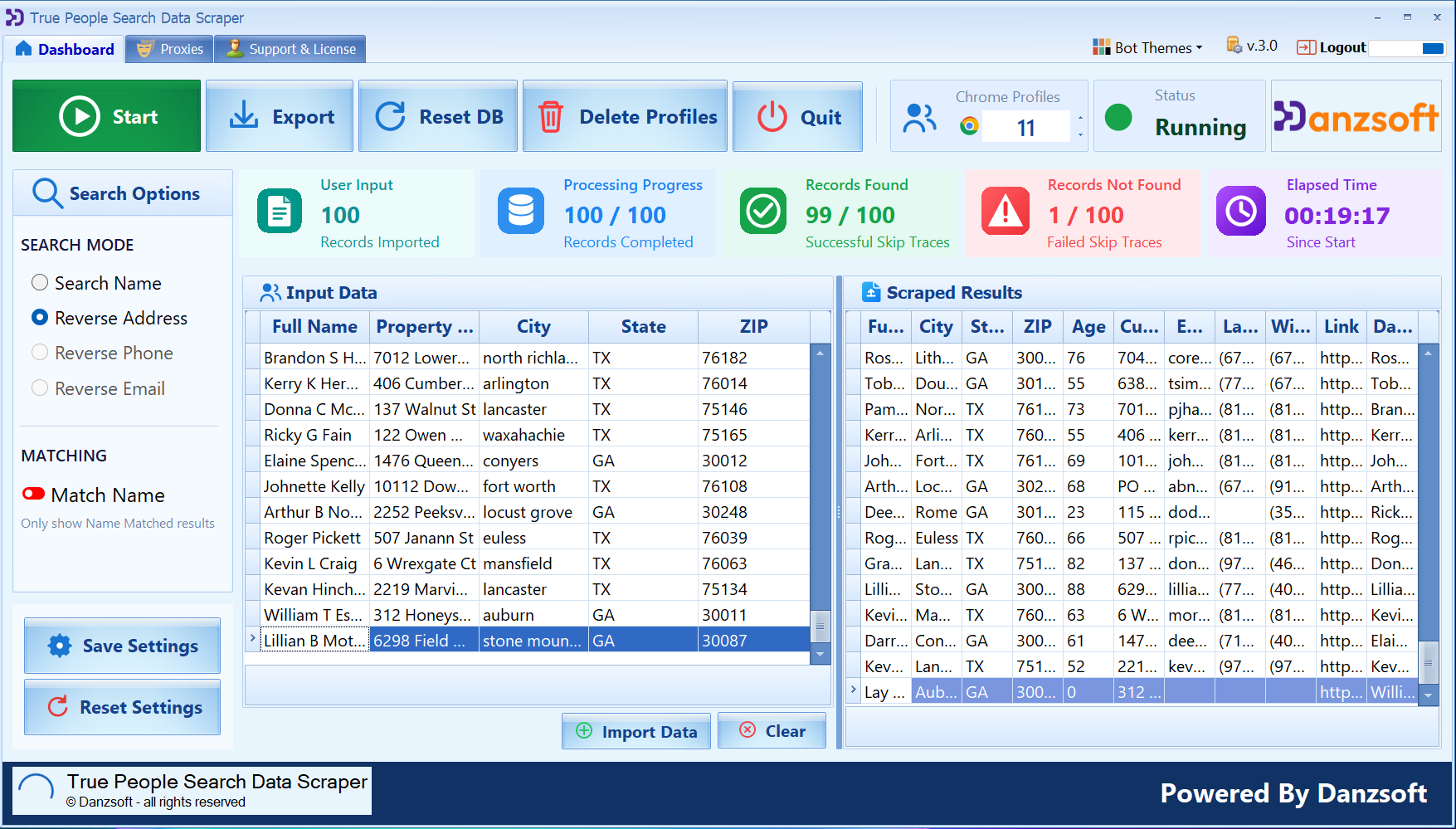Switch to the Proxies tab
This screenshot has height=829, width=1456.
170,49
